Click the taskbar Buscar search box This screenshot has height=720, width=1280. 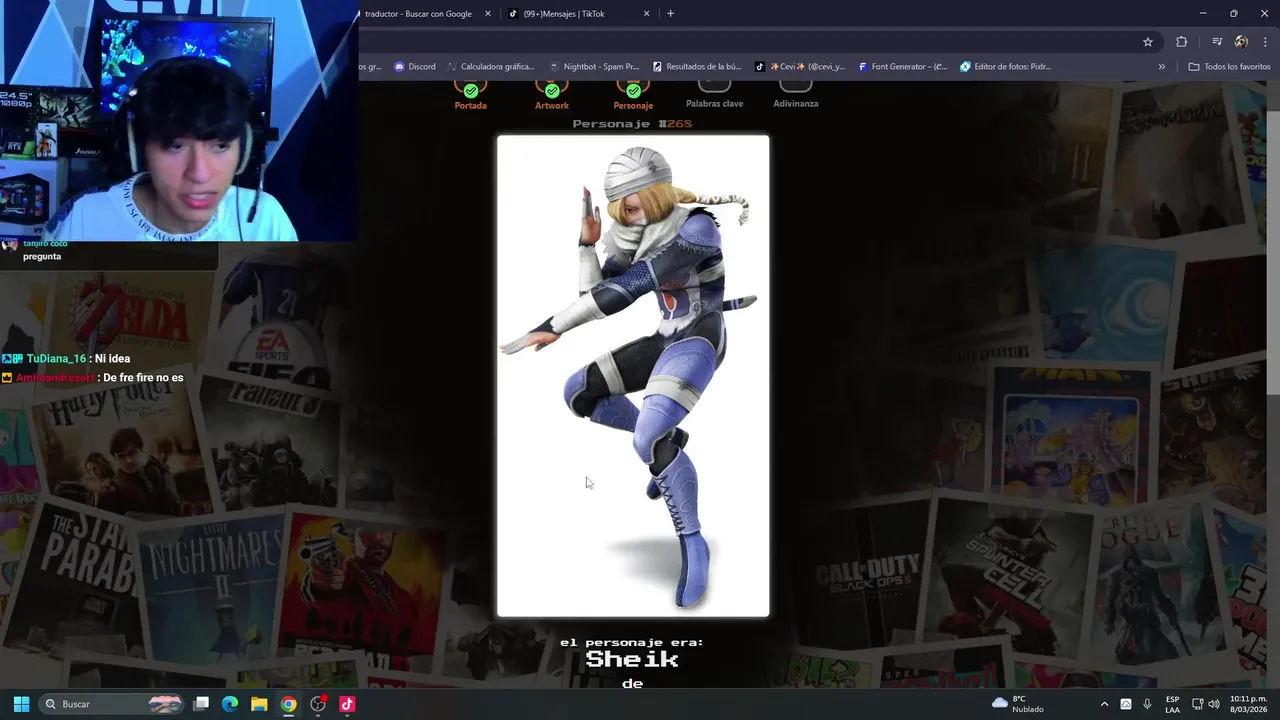112,704
